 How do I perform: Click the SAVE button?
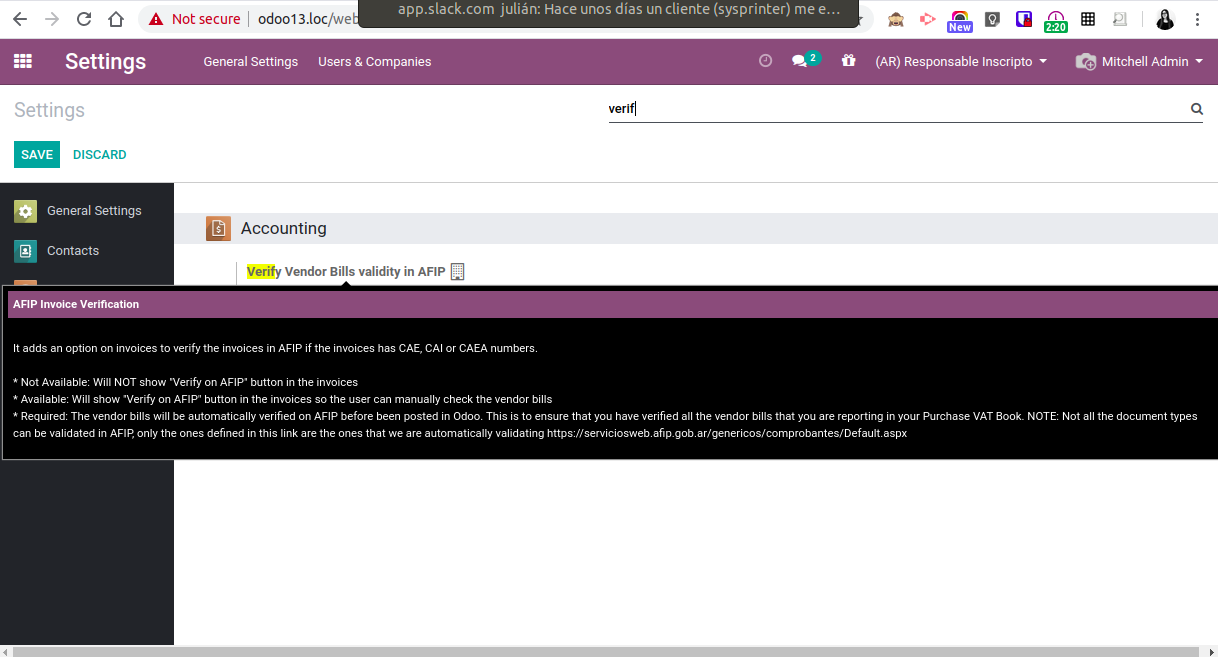click(x=37, y=154)
